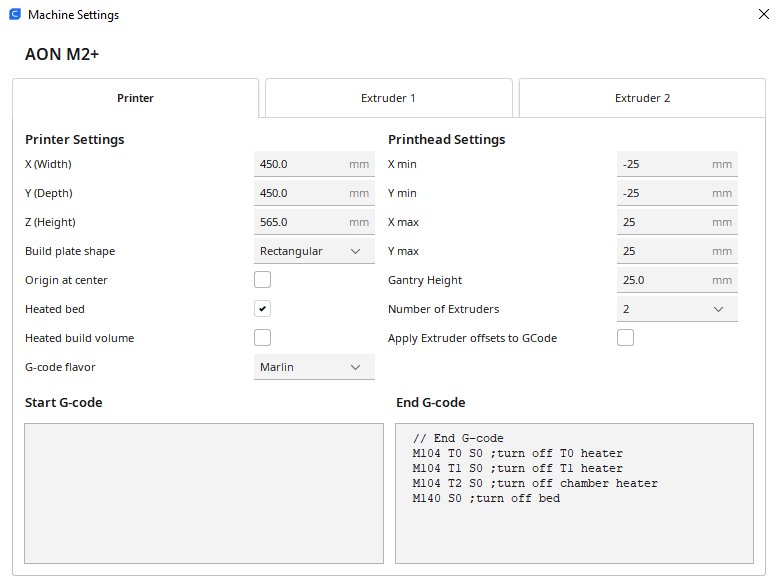
Task: Switch to the Printer tab
Action: click(135, 98)
